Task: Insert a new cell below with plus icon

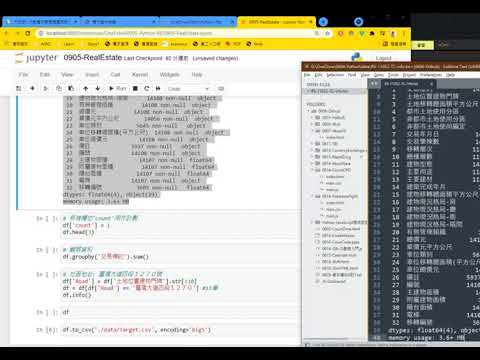Action: click(x=32, y=88)
